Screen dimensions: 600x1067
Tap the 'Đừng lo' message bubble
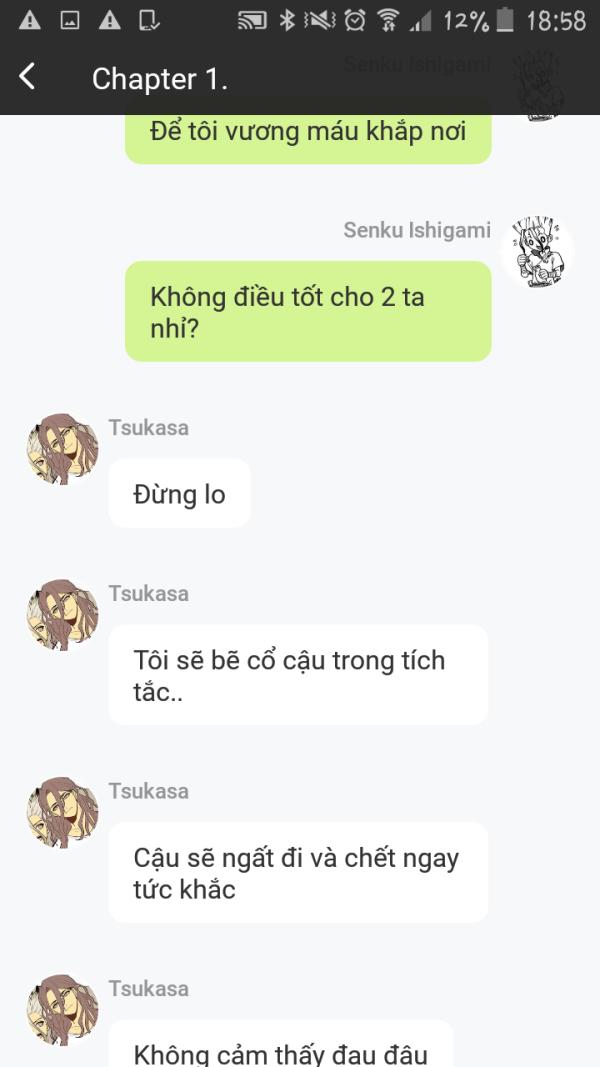[180, 493]
